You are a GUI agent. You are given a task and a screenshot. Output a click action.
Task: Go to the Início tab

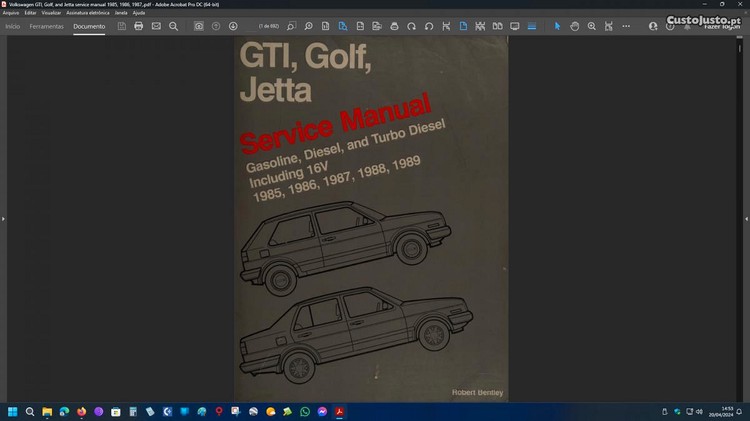coord(13,26)
